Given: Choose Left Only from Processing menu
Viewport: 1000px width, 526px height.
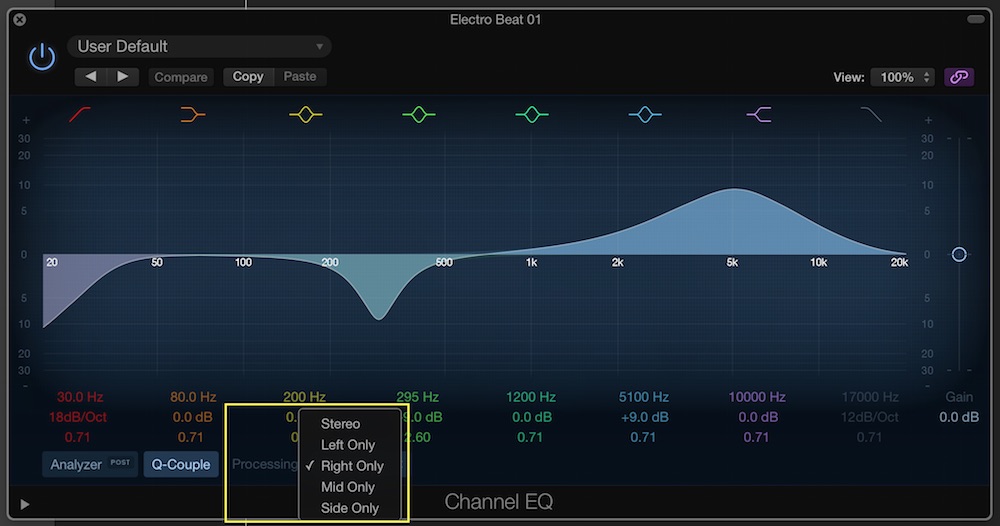Looking at the screenshot, I should pyautogui.click(x=350, y=444).
